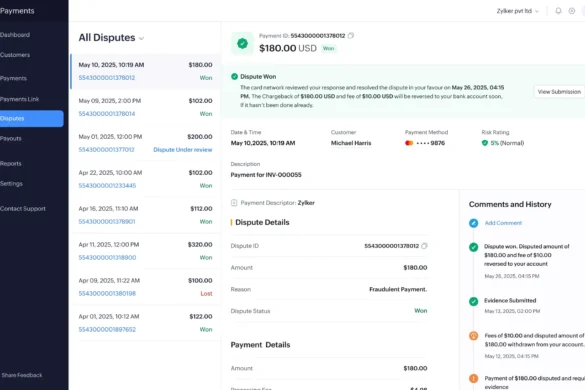Viewport: 585px width, 390px height.
Task: Click the orange fees withdrawn history icon
Action: [473, 336]
